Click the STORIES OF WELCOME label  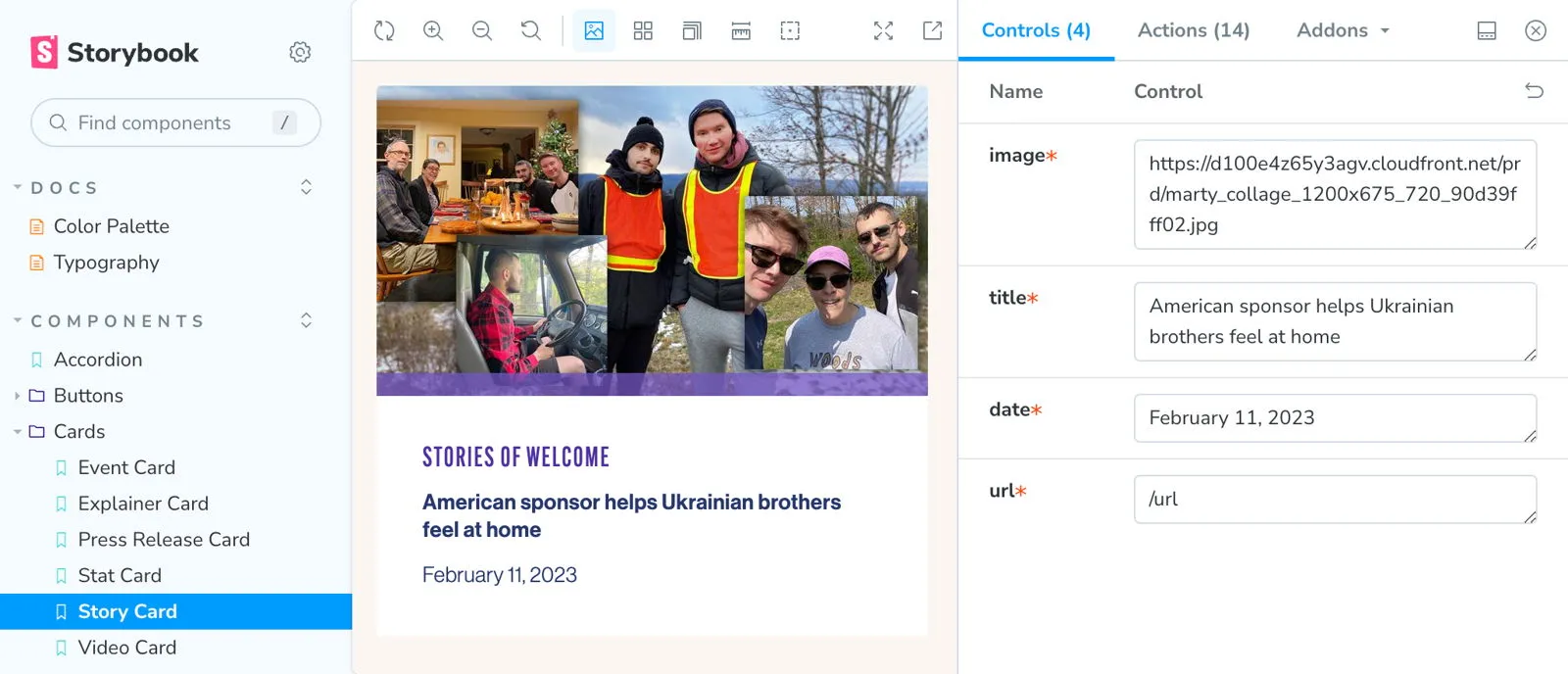[515, 457]
